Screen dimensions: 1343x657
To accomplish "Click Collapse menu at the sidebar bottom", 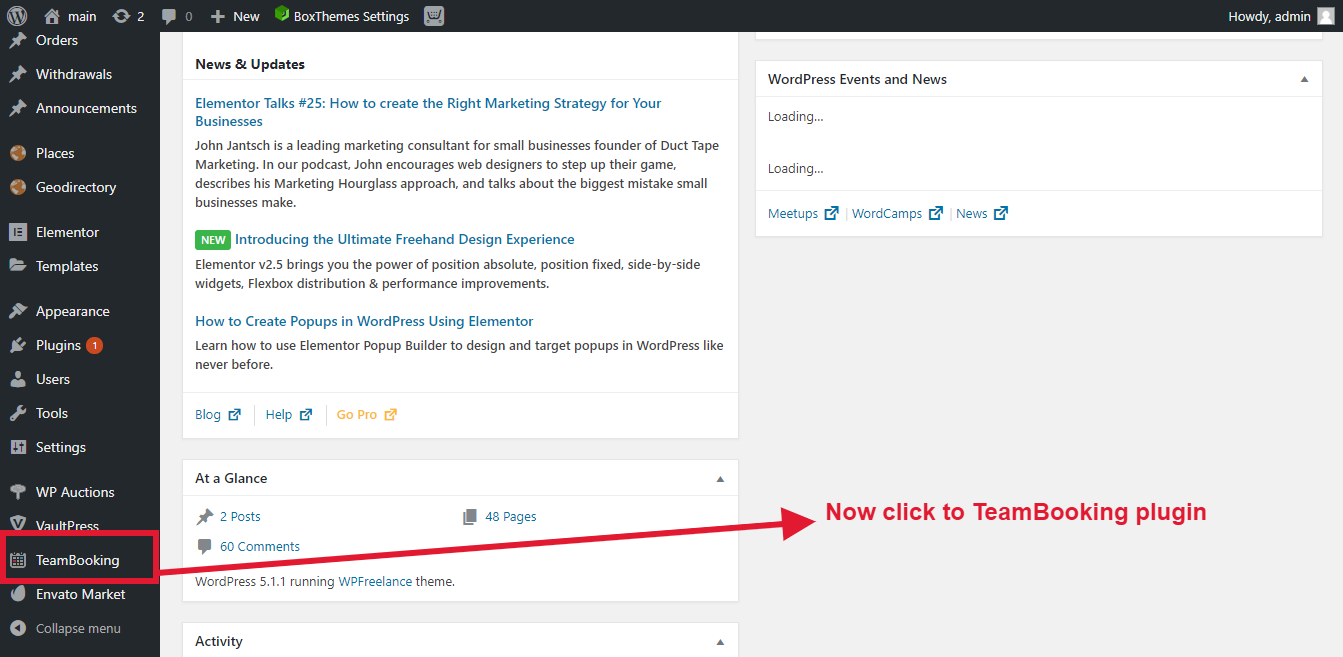I will coord(66,629).
